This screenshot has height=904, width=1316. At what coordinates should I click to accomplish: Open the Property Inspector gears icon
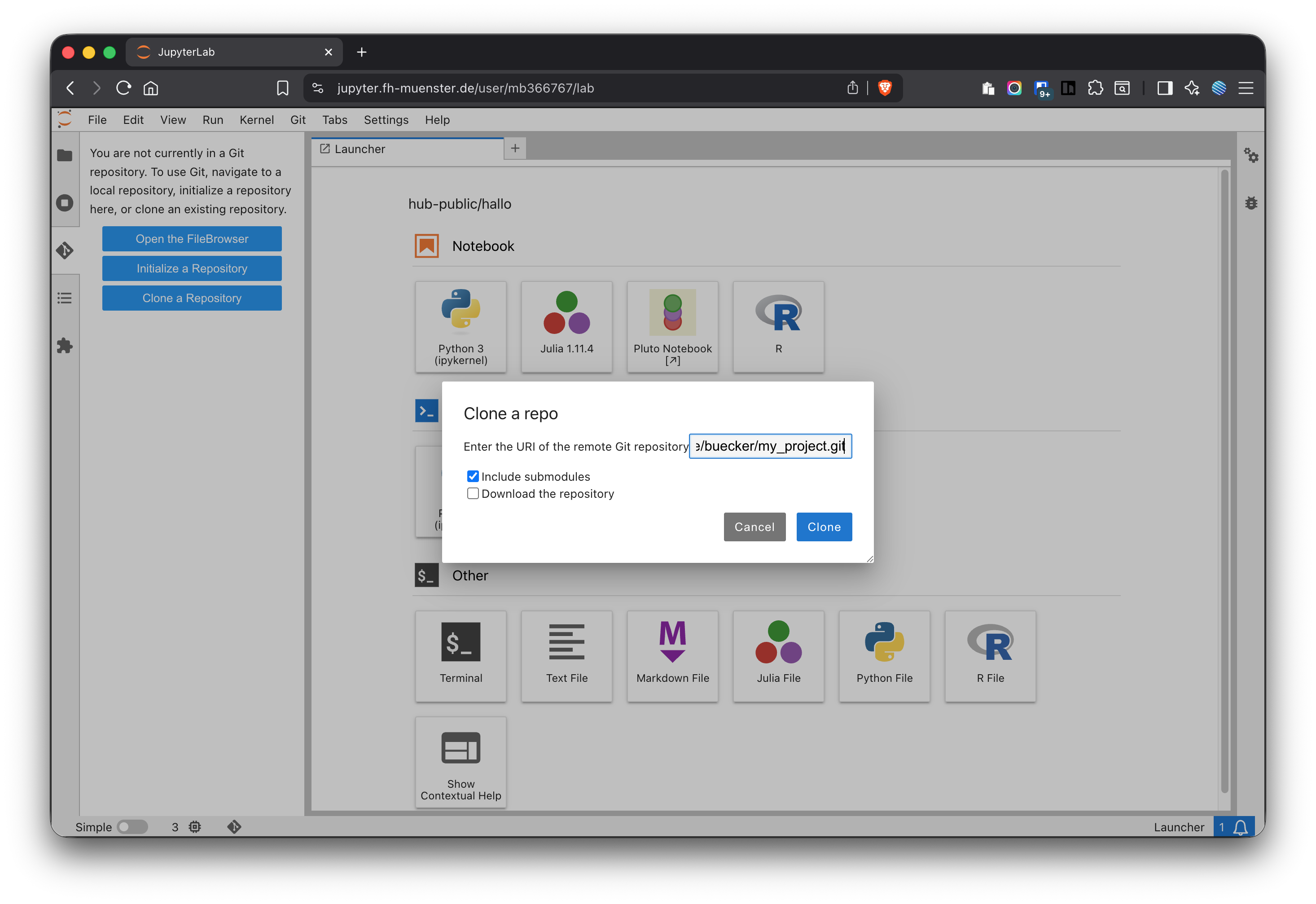point(1251,155)
